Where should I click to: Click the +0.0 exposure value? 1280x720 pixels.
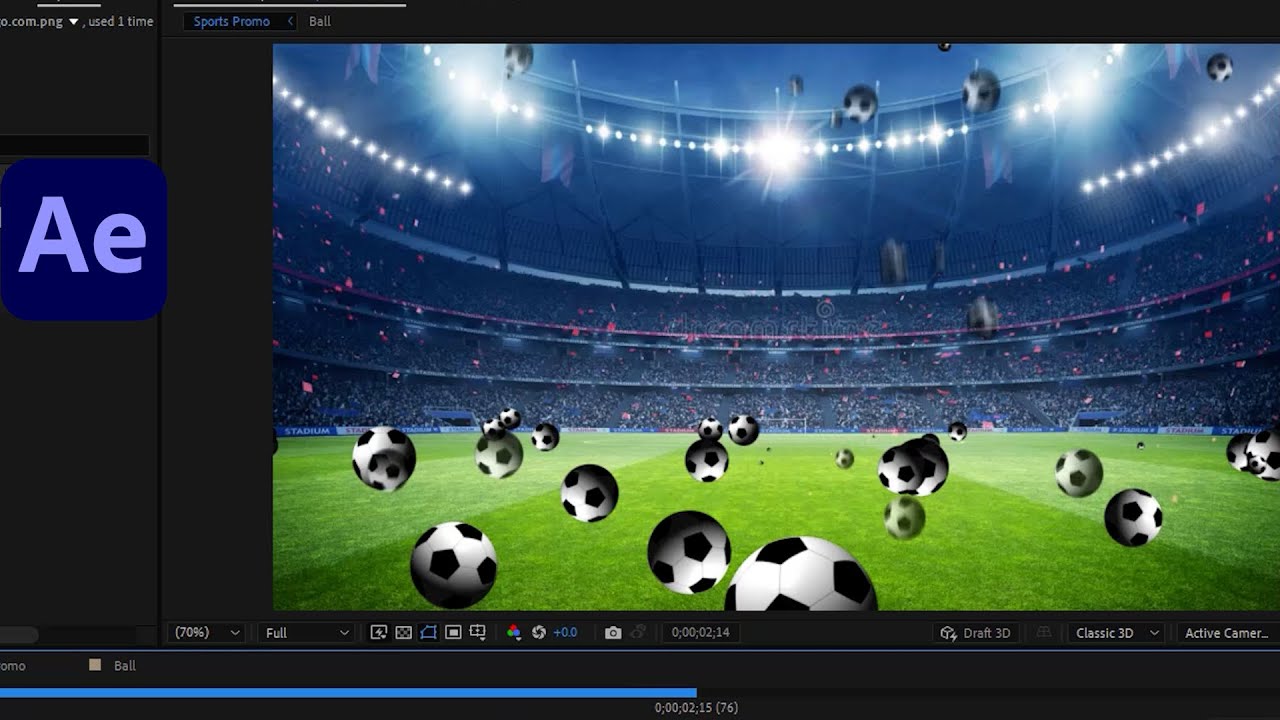[565, 633]
